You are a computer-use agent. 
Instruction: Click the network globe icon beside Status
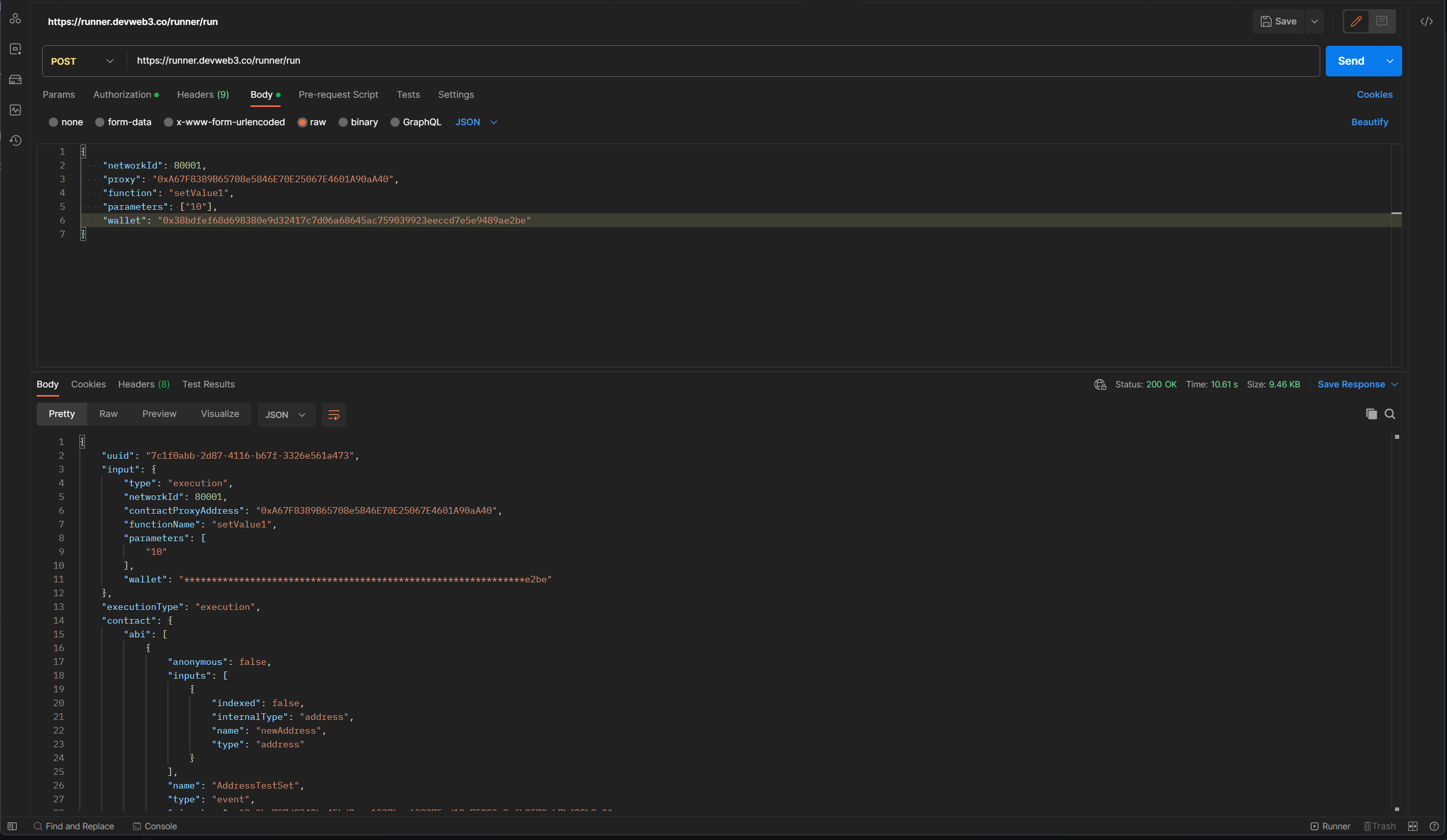click(1100, 385)
